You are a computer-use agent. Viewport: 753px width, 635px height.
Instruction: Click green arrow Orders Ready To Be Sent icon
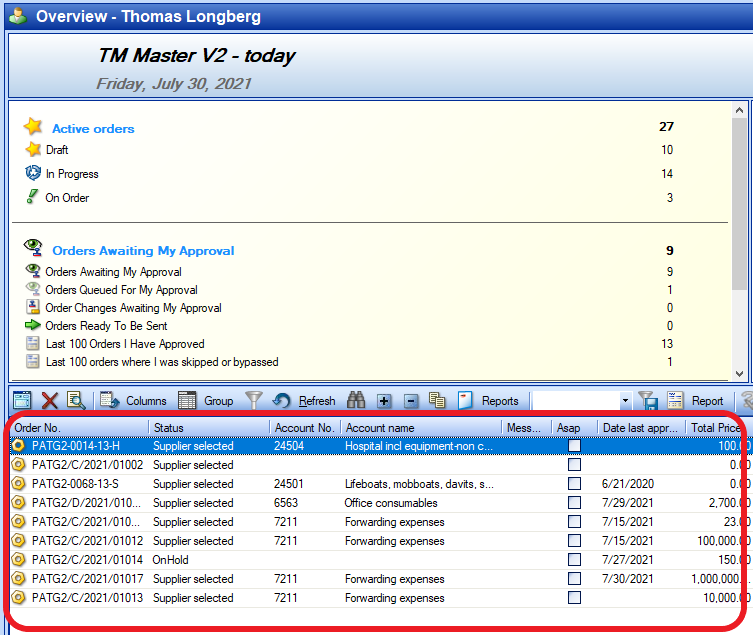33,325
